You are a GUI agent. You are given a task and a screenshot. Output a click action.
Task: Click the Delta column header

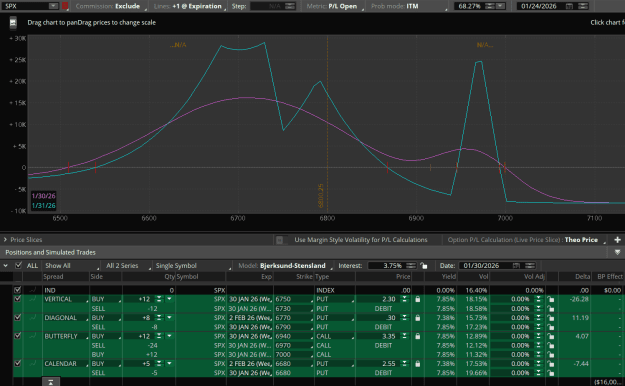click(x=583, y=277)
